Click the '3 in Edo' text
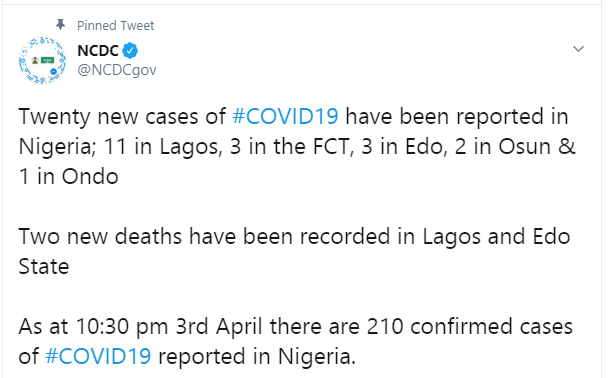The height and width of the screenshot is (378, 610). (402, 147)
